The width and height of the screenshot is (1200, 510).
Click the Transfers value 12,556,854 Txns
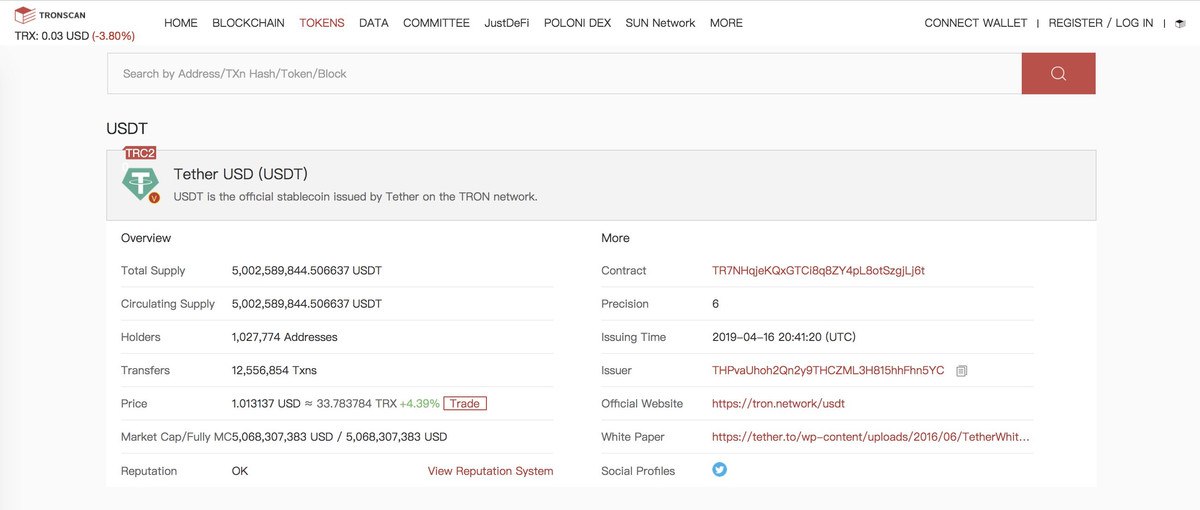tap(274, 370)
